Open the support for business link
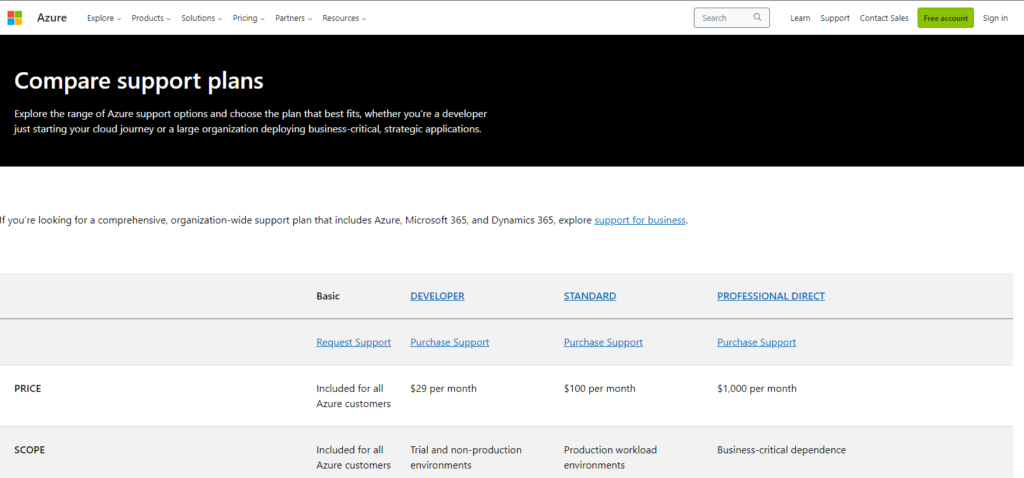The width and height of the screenshot is (1024, 478). [640, 220]
